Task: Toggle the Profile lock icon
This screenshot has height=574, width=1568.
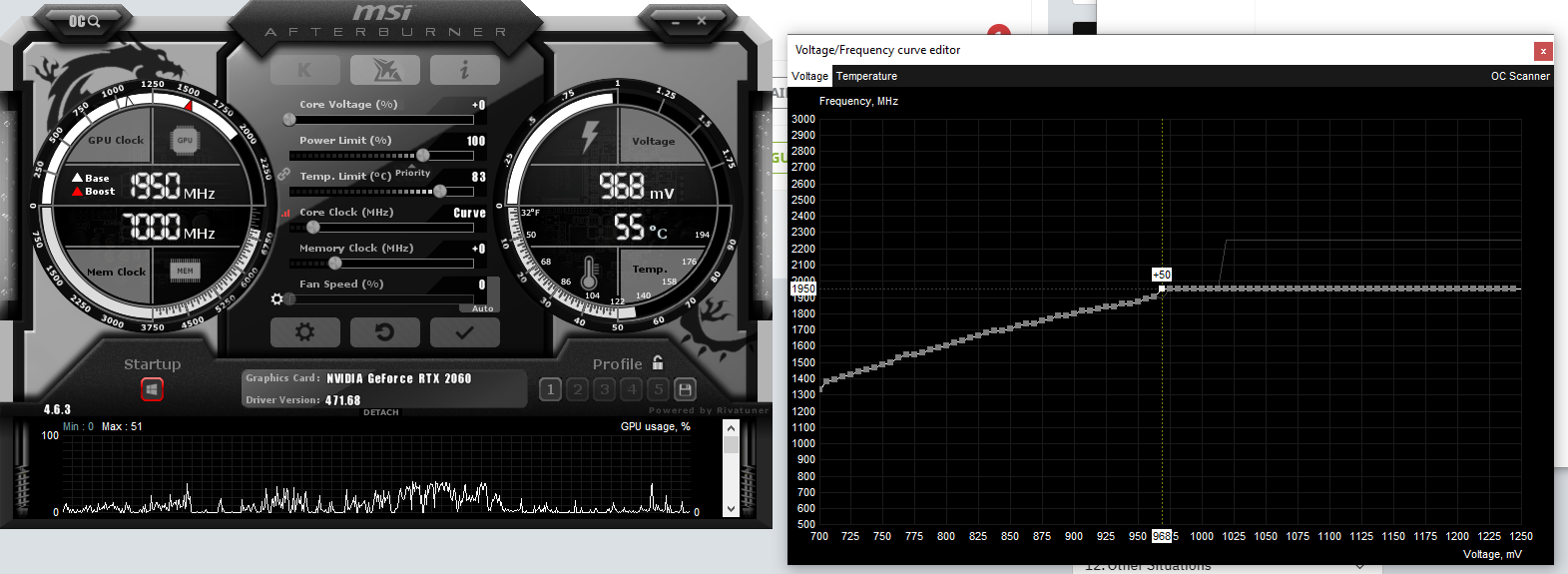Action: pyautogui.click(x=658, y=363)
